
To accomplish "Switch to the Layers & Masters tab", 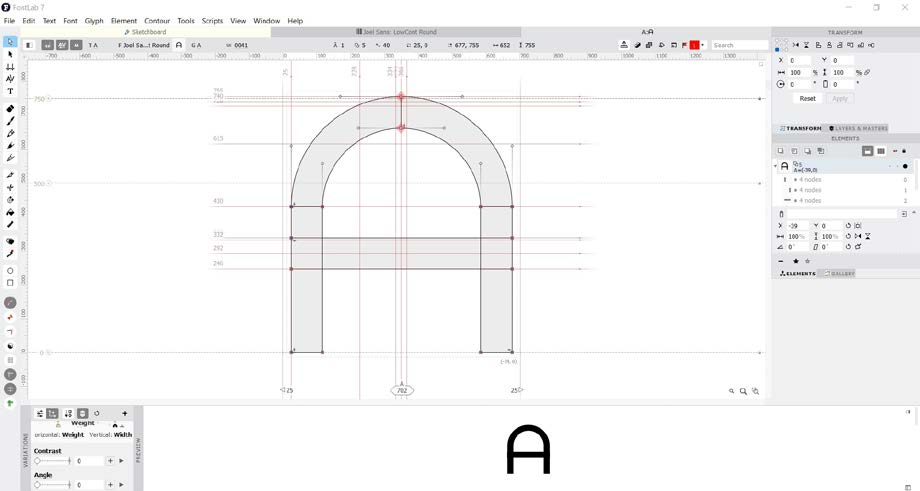I will pyautogui.click(x=858, y=128).
